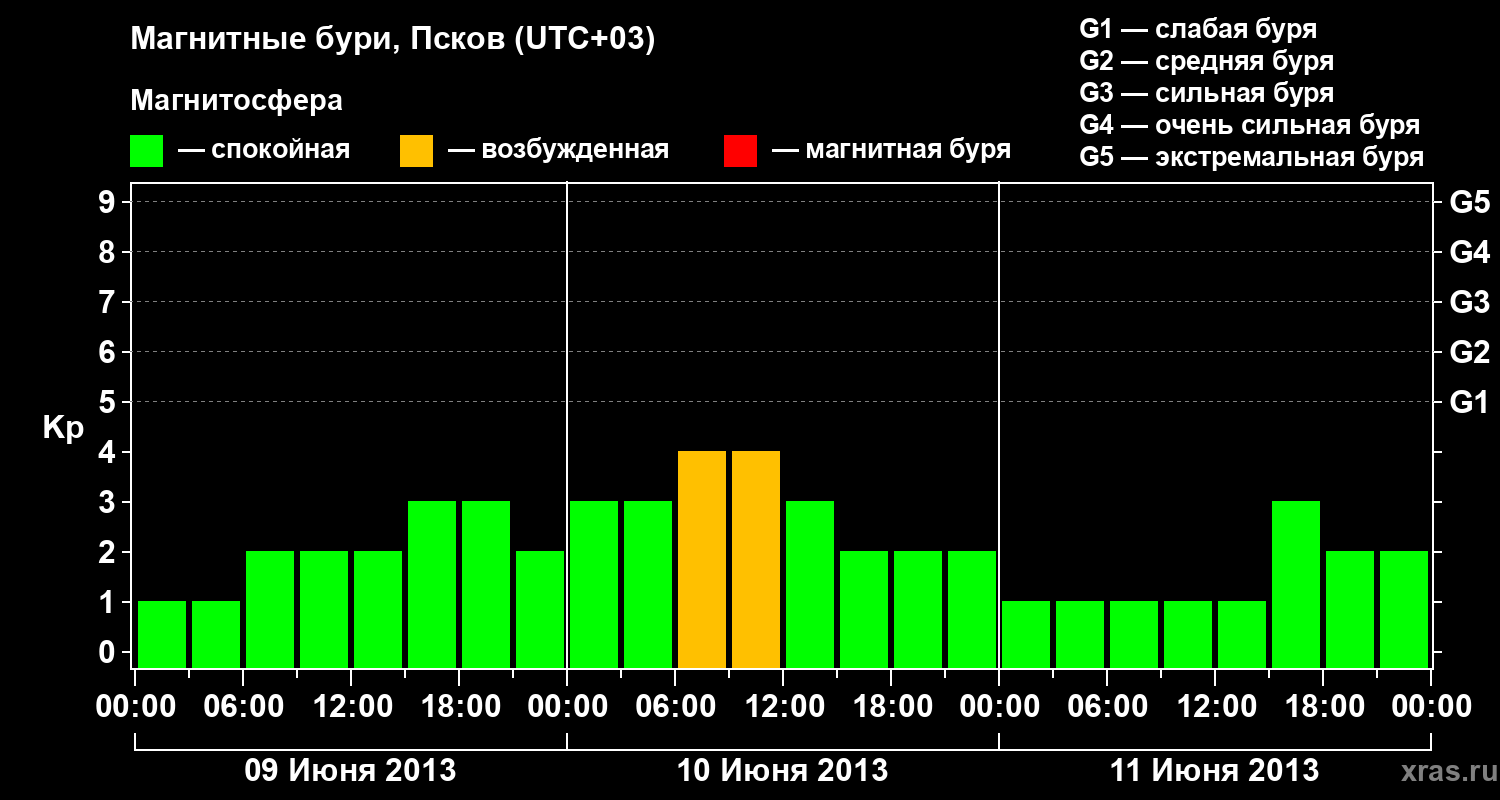1500x800 pixels.
Task: Click the '— возбужденная' legend label
Action: pos(558,151)
